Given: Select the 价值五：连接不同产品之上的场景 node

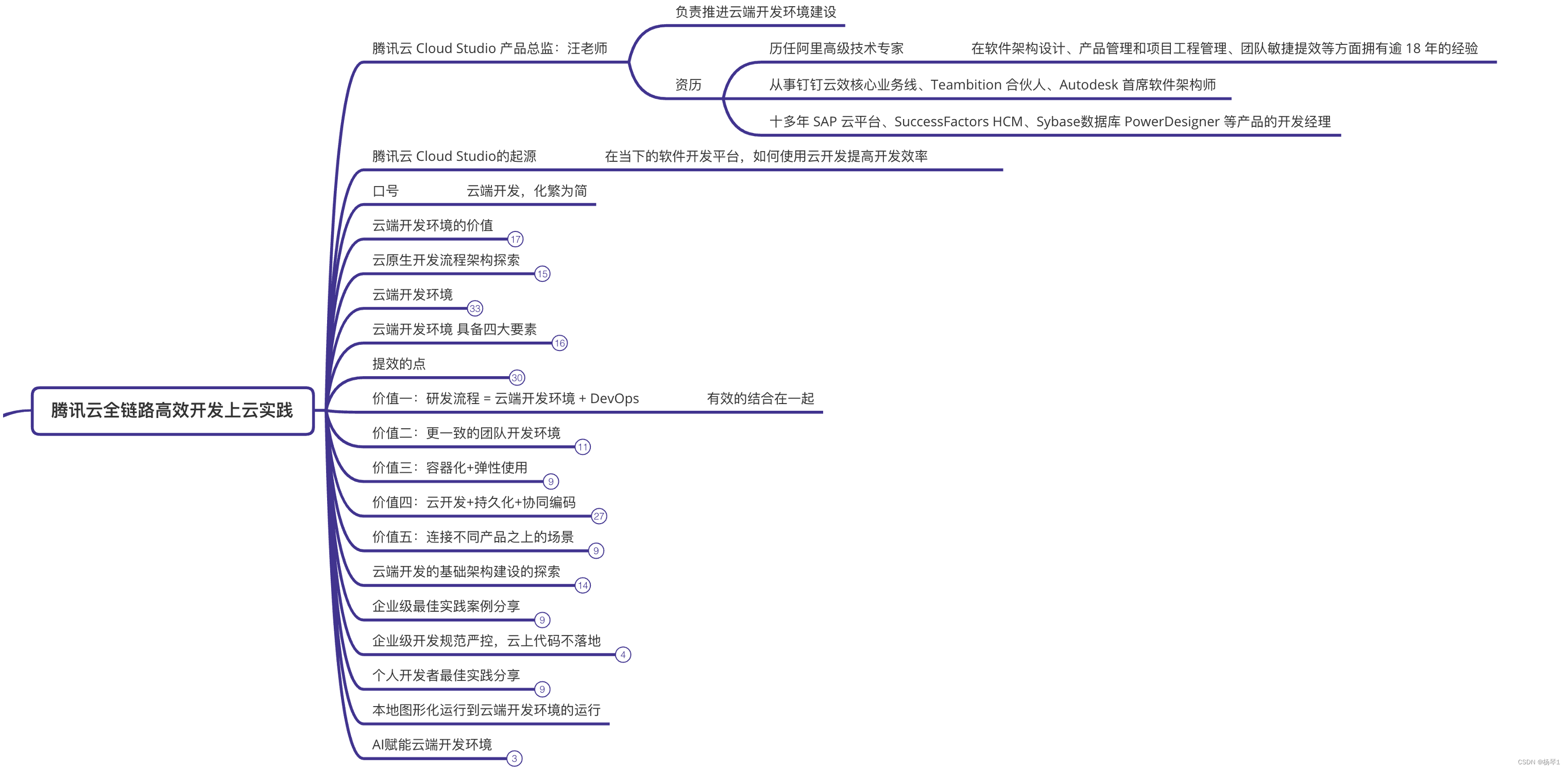Looking at the screenshot, I should [474, 537].
